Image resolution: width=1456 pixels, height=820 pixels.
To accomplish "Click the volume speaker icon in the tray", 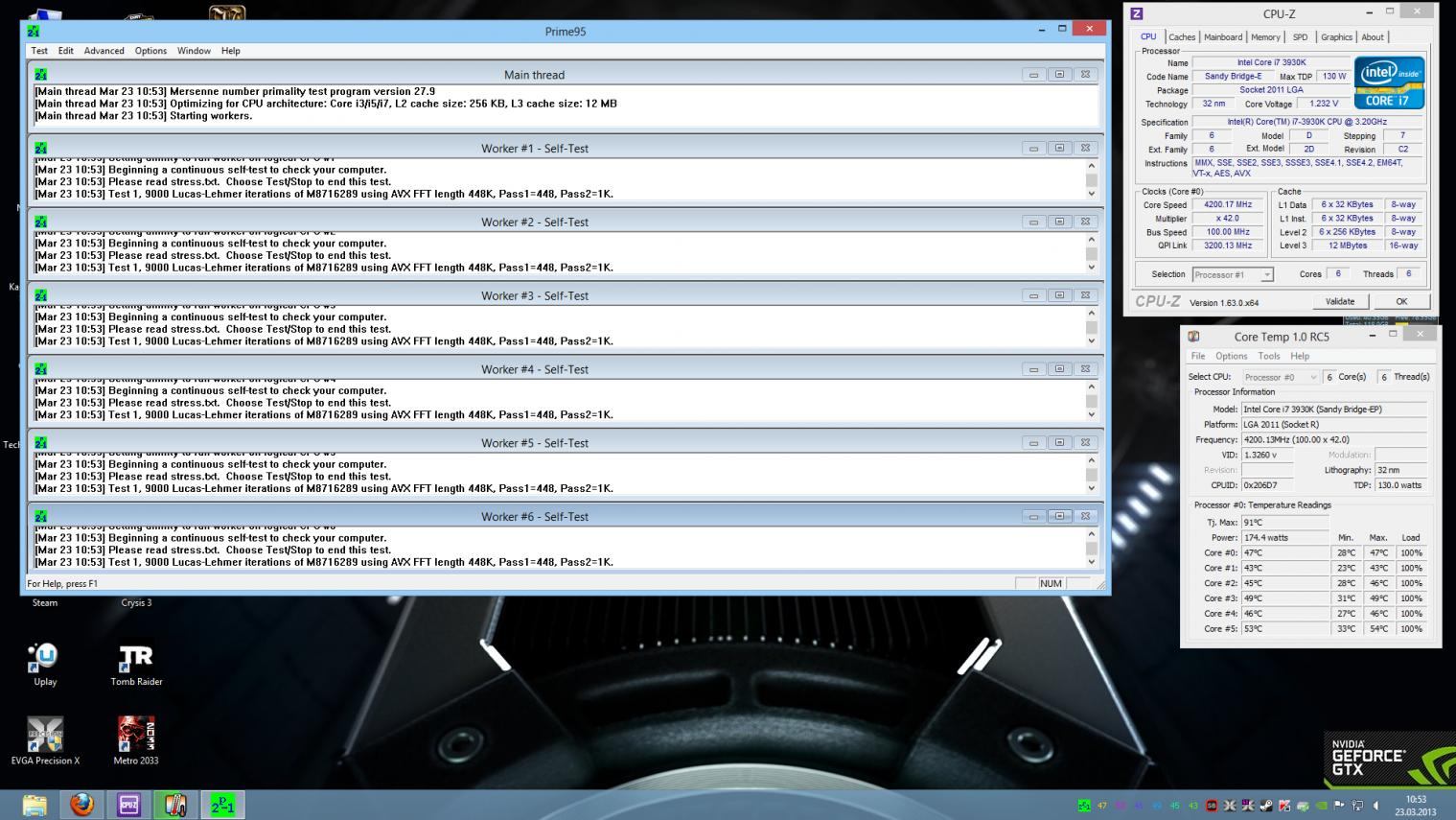I will (x=1375, y=806).
